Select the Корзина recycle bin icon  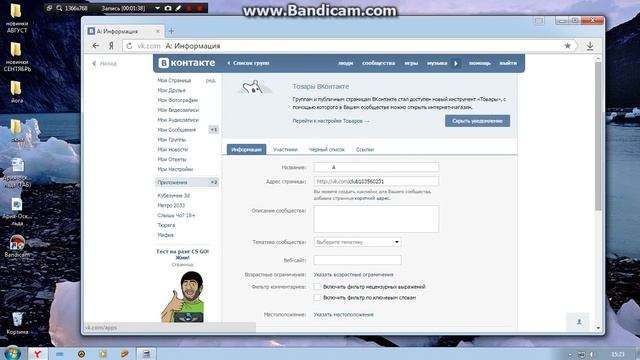click(x=17, y=323)
